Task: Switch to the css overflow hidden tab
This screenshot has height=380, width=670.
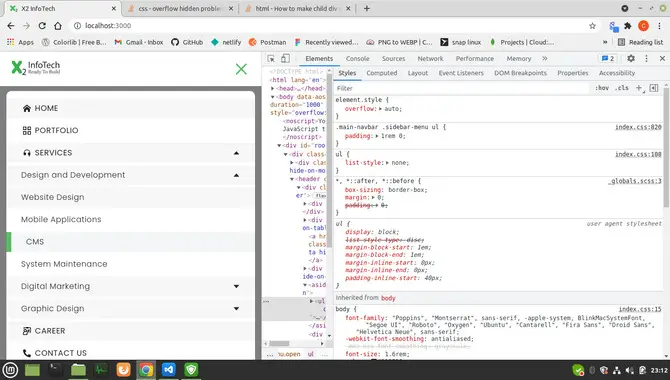Action: pos(179,9)
